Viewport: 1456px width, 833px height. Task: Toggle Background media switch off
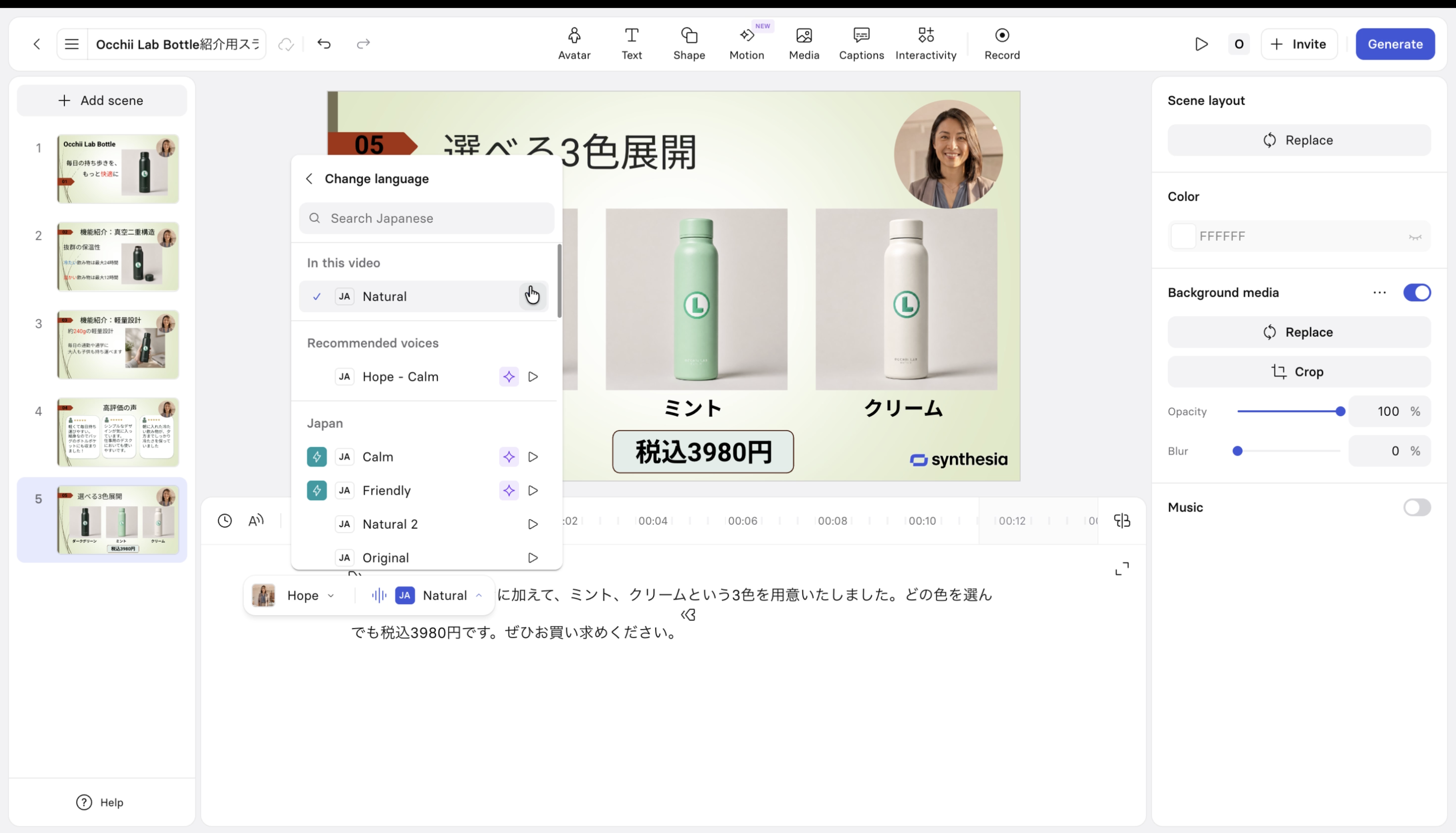point(1416,292)
